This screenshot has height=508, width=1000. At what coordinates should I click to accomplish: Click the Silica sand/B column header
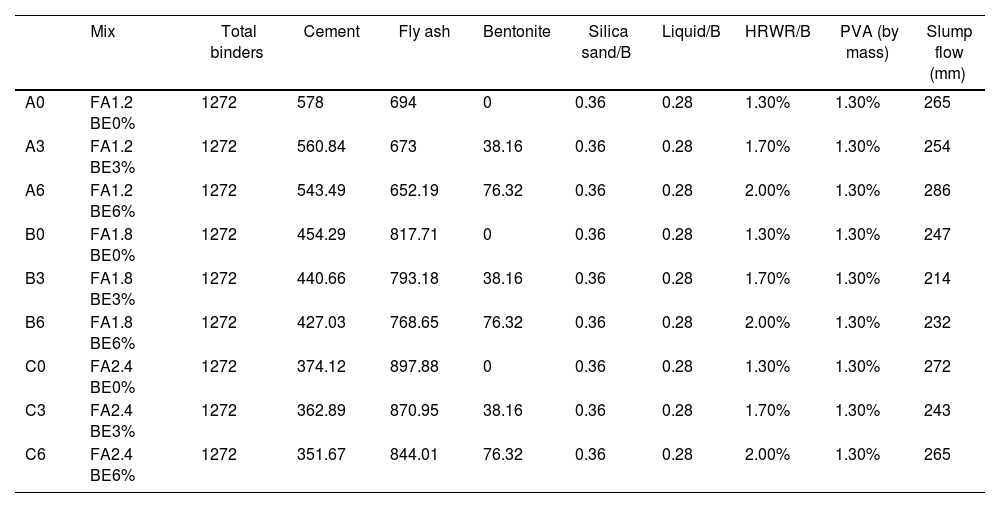(x=606, y=42)
